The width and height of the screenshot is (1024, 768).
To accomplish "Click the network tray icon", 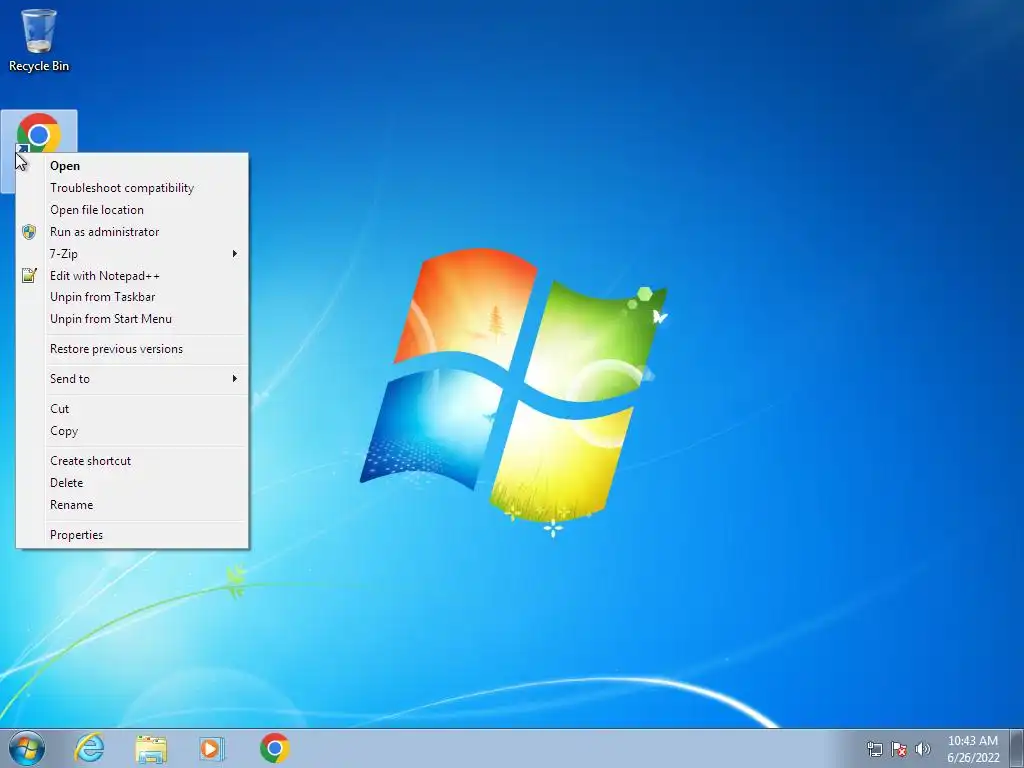I will tap(874, 749).
